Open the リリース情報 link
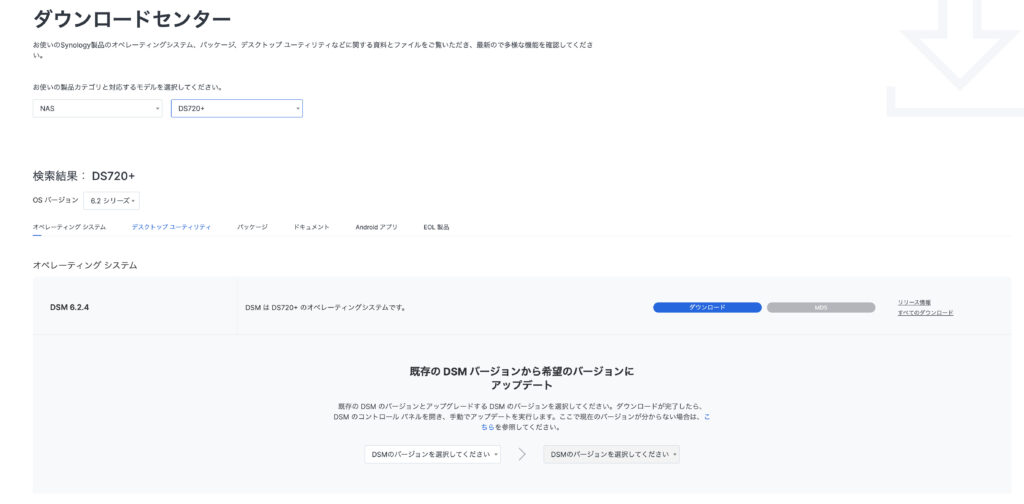The image size is (1024, 504). coord(914,302)
